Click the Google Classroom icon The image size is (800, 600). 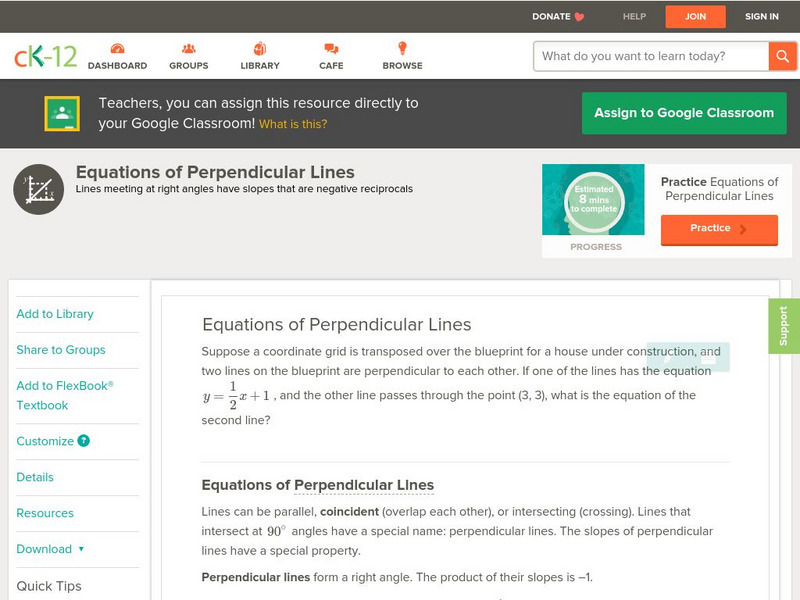point(62,114)
